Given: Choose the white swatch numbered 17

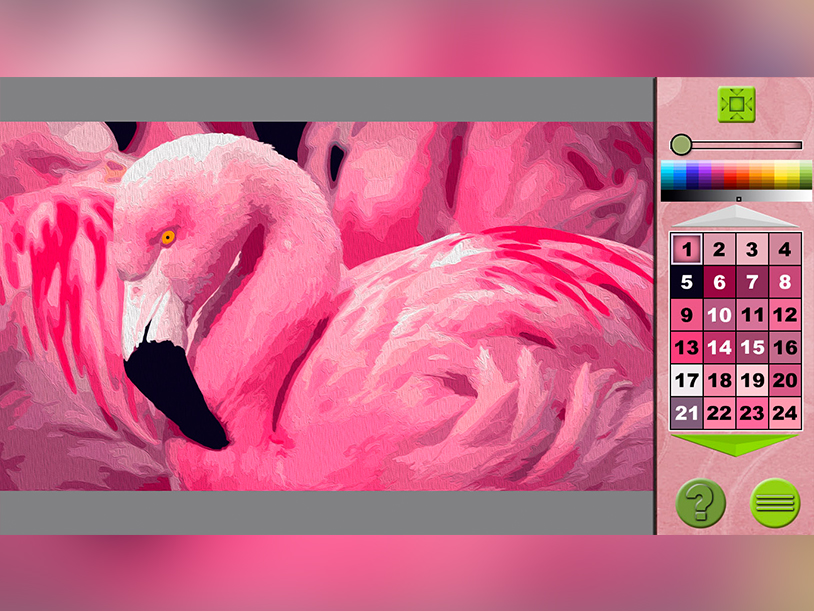Looking at the screenshot, I should tap(686, 380).
